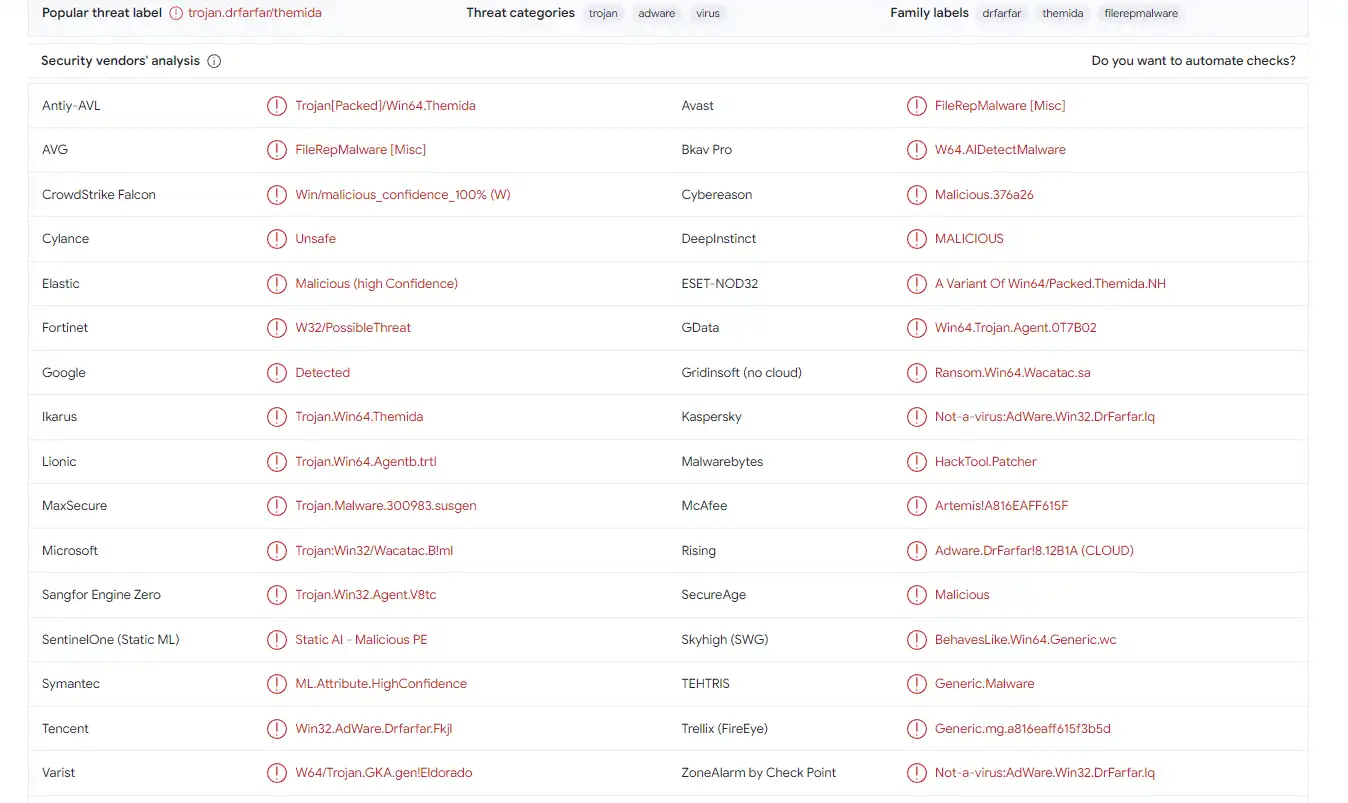
Task: Click the alert icon in the Symantec row
Action: pyautogui.click(x=276, y=684)
